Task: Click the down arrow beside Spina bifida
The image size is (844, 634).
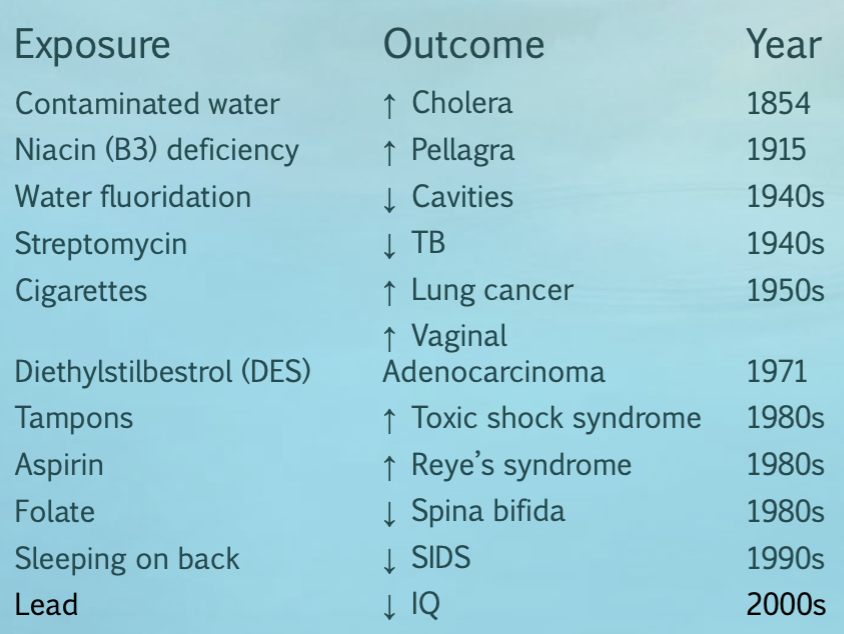Action: pos(390,513)
